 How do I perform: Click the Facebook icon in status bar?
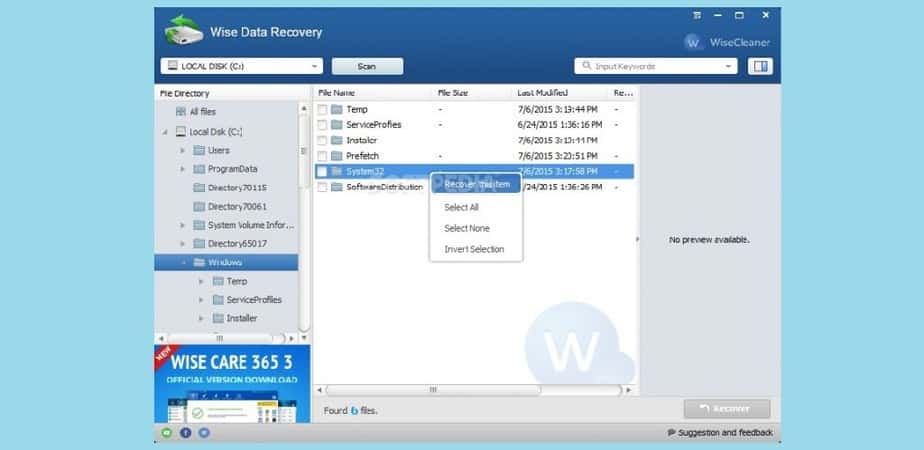pyautogui.click(x=186, y=433)
